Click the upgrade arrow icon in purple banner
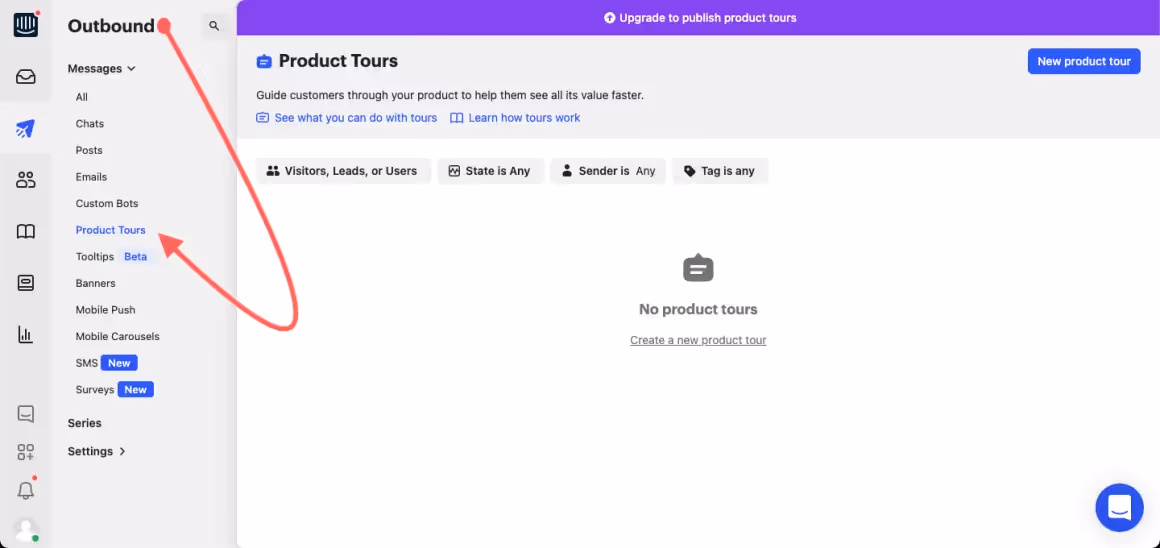 click(x=610, y=18)
